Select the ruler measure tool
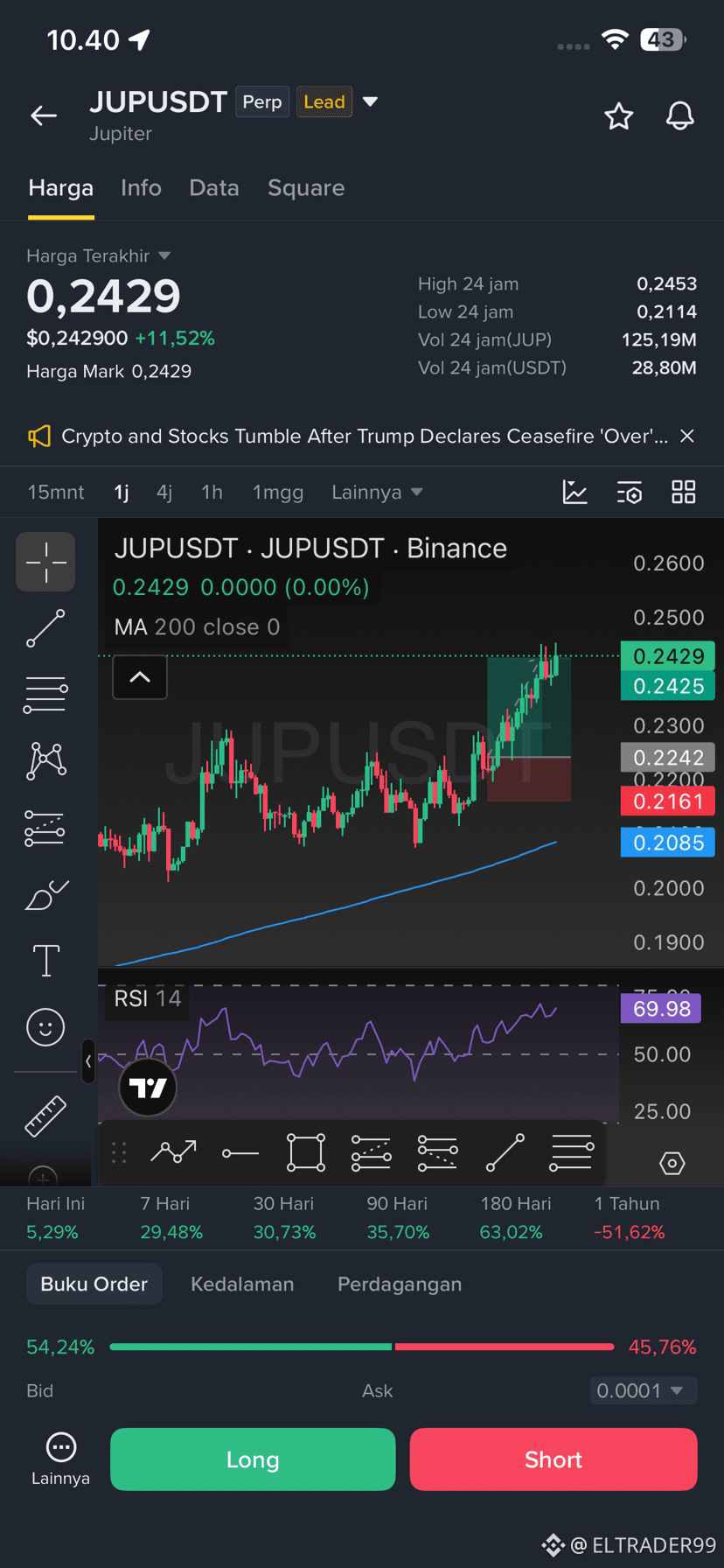The height and width of the screenshot is (1568, 724). [x=45, y=1116]
